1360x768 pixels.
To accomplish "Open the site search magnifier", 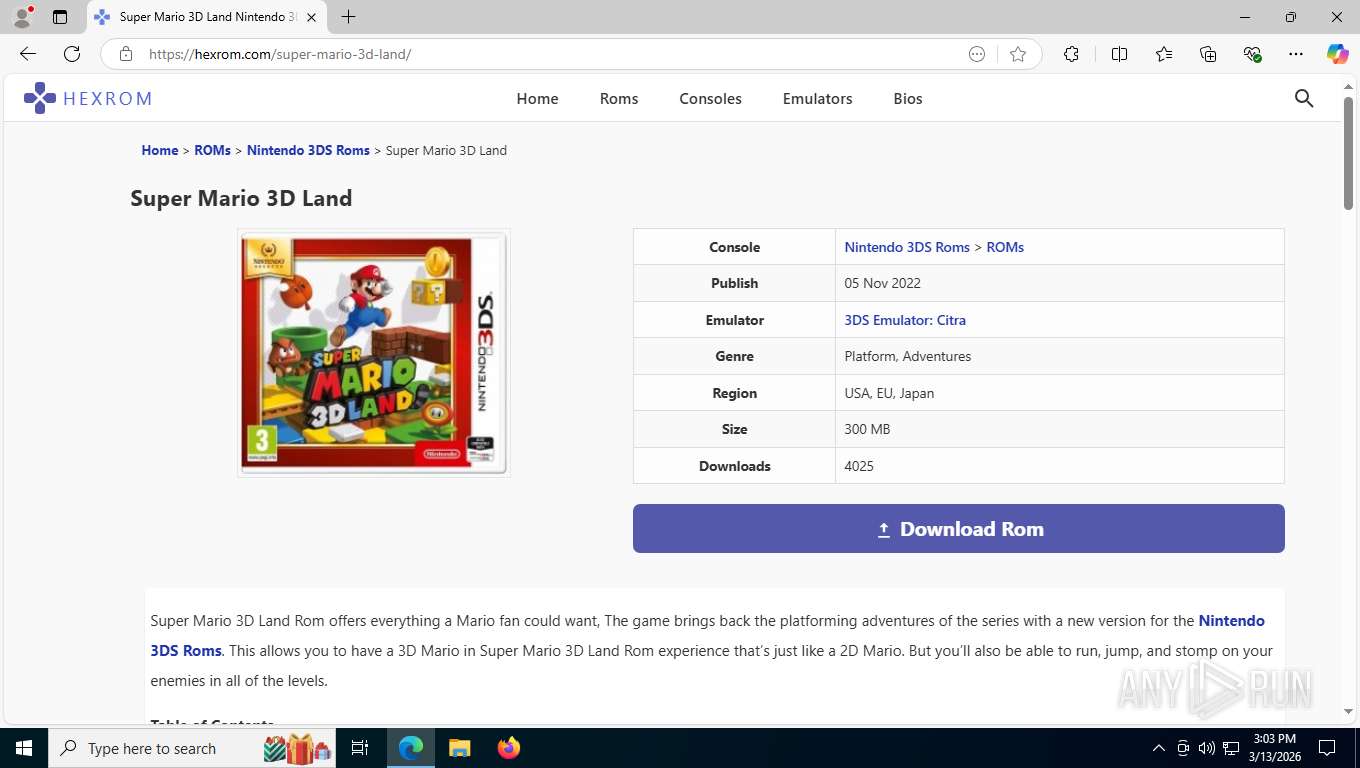I will pos(1304,98).
